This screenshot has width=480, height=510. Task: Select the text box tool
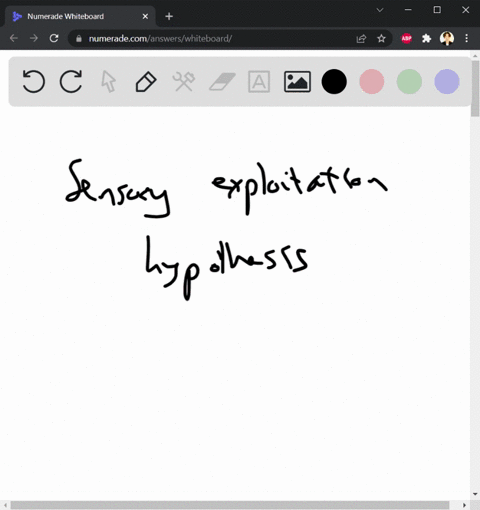tap(259, 81)
